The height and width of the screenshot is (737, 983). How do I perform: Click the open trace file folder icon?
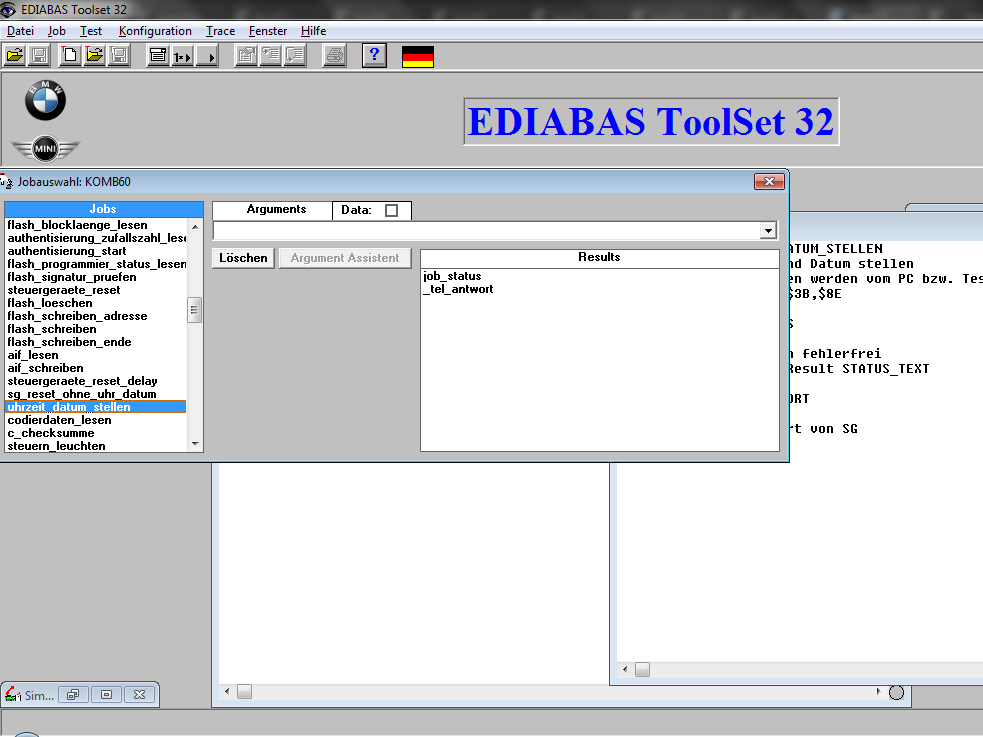pyautogui.click(x=95, y=56)
